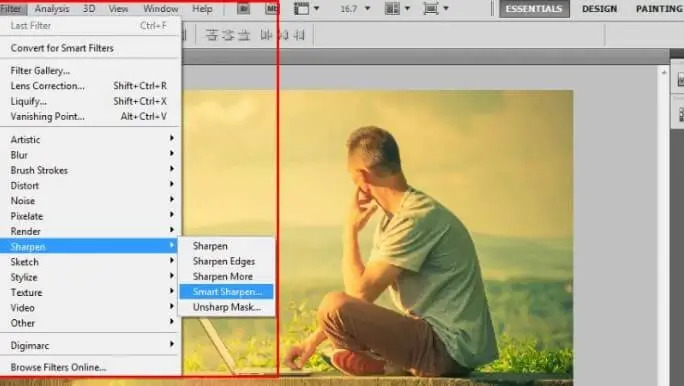Click the Arrange Documents icon
This screenshot has height=386, width=684.
click(x=392, y=8)
